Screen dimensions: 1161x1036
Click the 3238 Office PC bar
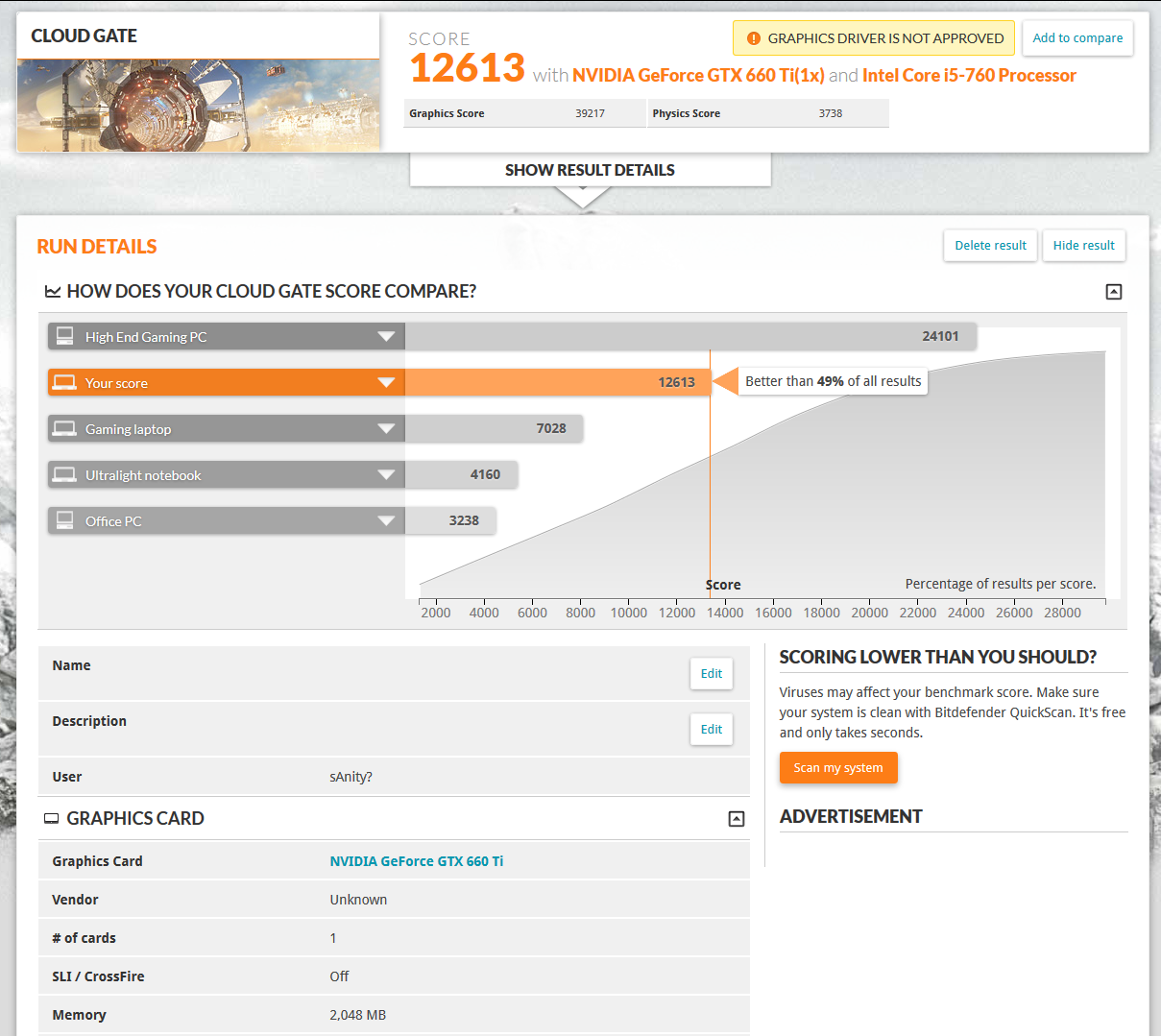pyautogui.click(x=450, y=520)
